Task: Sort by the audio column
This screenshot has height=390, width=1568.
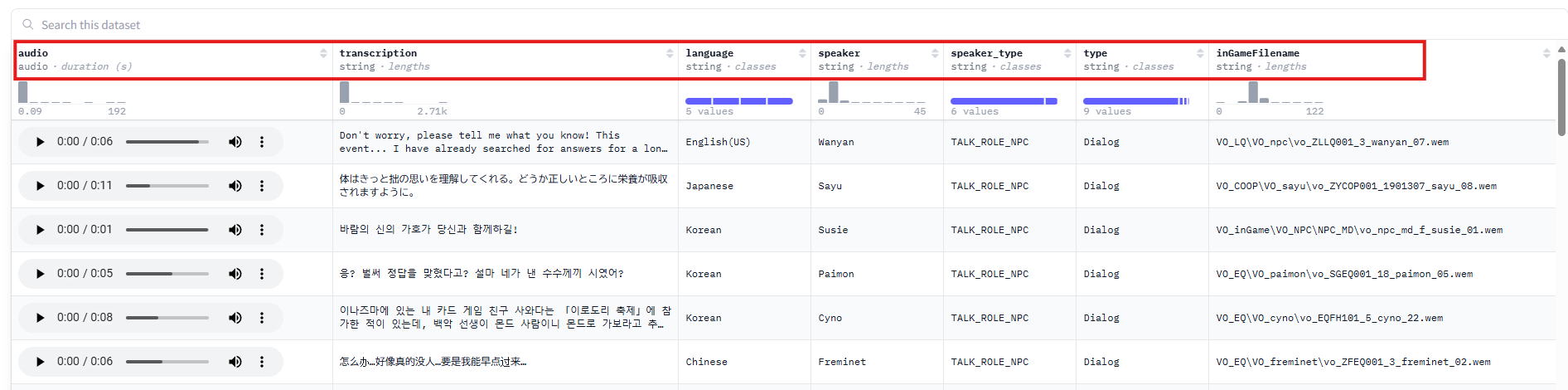Action: click(323, 53)
